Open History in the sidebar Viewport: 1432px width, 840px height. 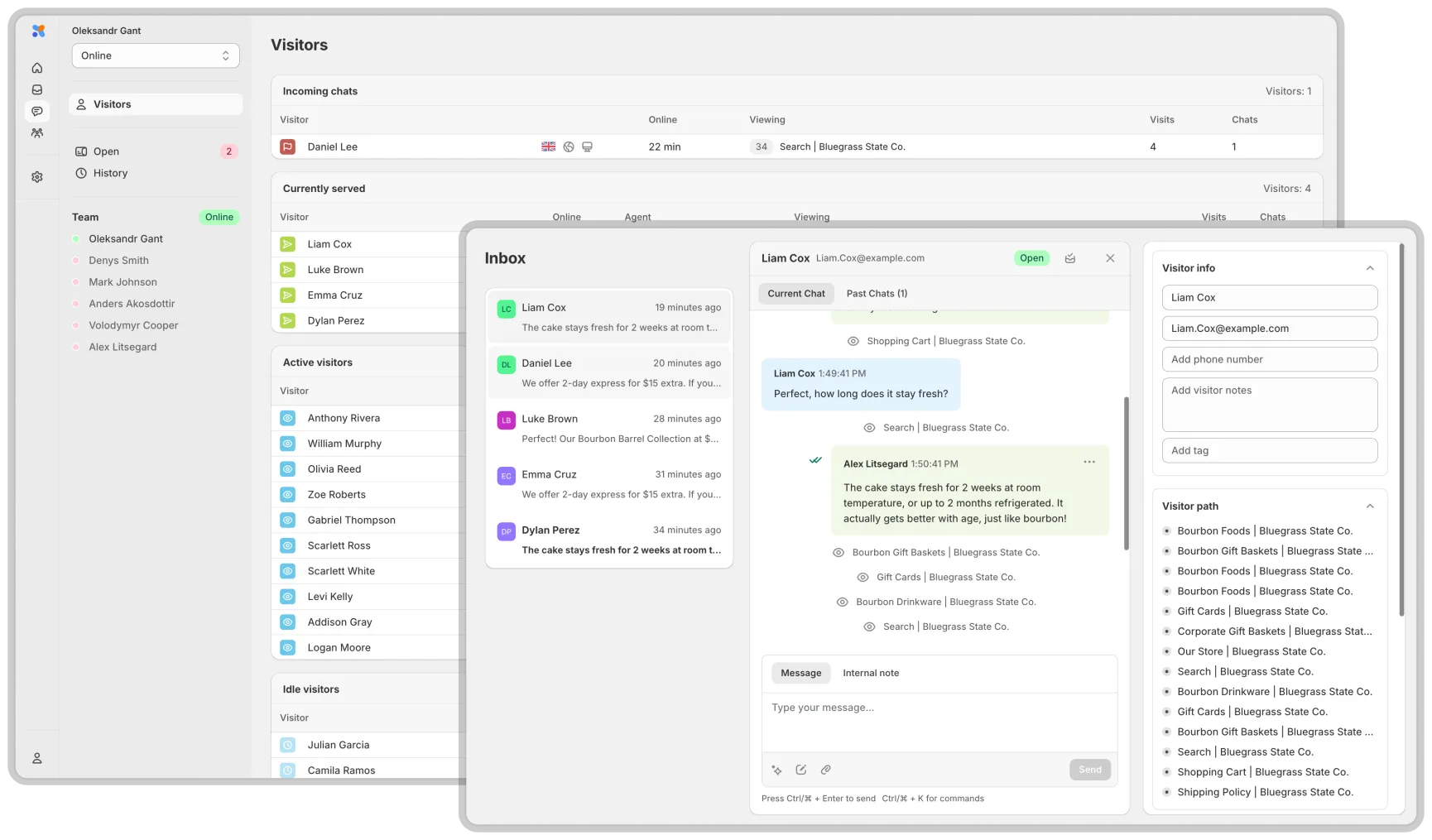[110, 173]
